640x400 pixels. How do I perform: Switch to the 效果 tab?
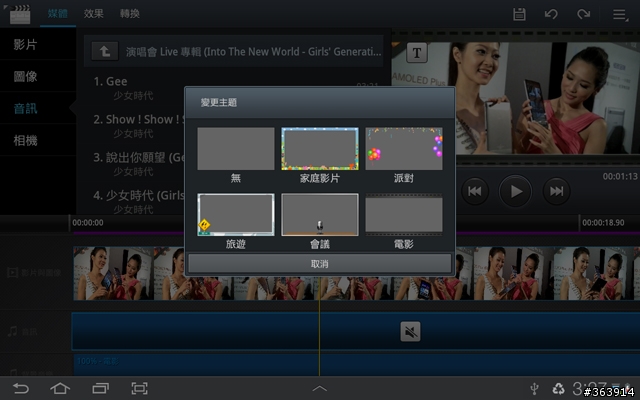(93, 13)
